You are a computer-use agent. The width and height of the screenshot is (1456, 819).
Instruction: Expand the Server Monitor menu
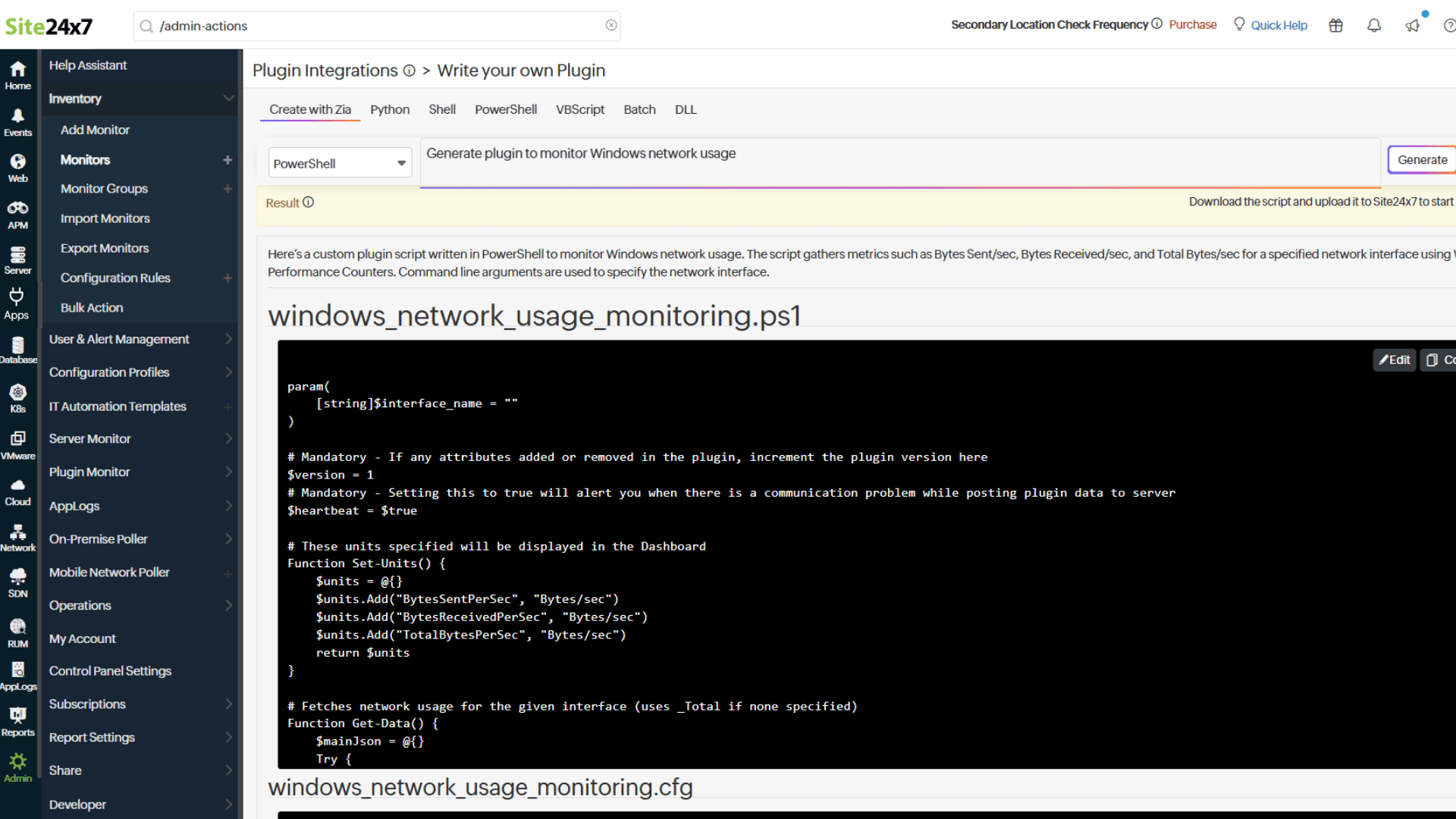point(228,438)
